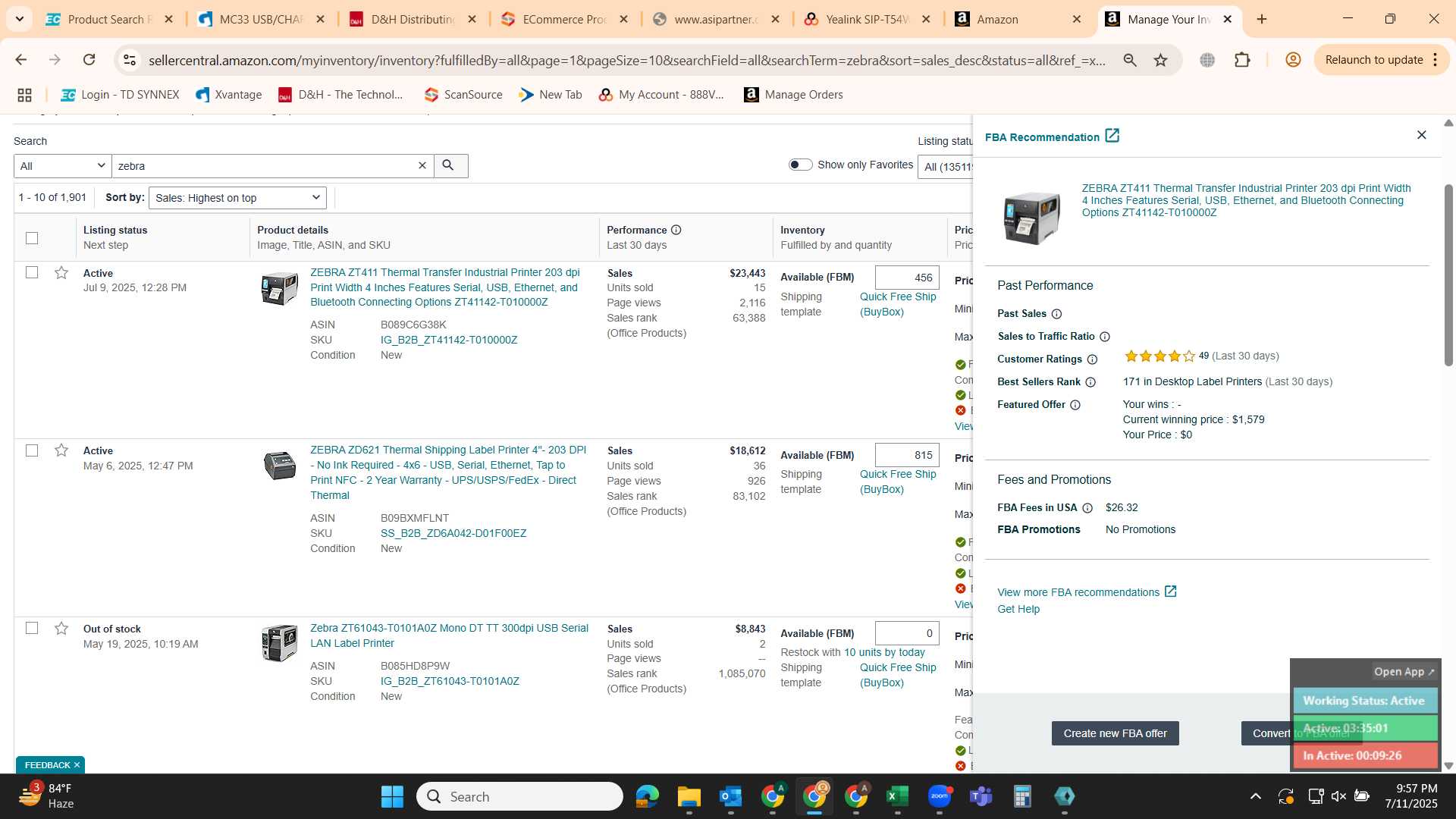Open the bookmarks apps grid icon
Viewport: 1456px width, 819px height.
(24, 95)
